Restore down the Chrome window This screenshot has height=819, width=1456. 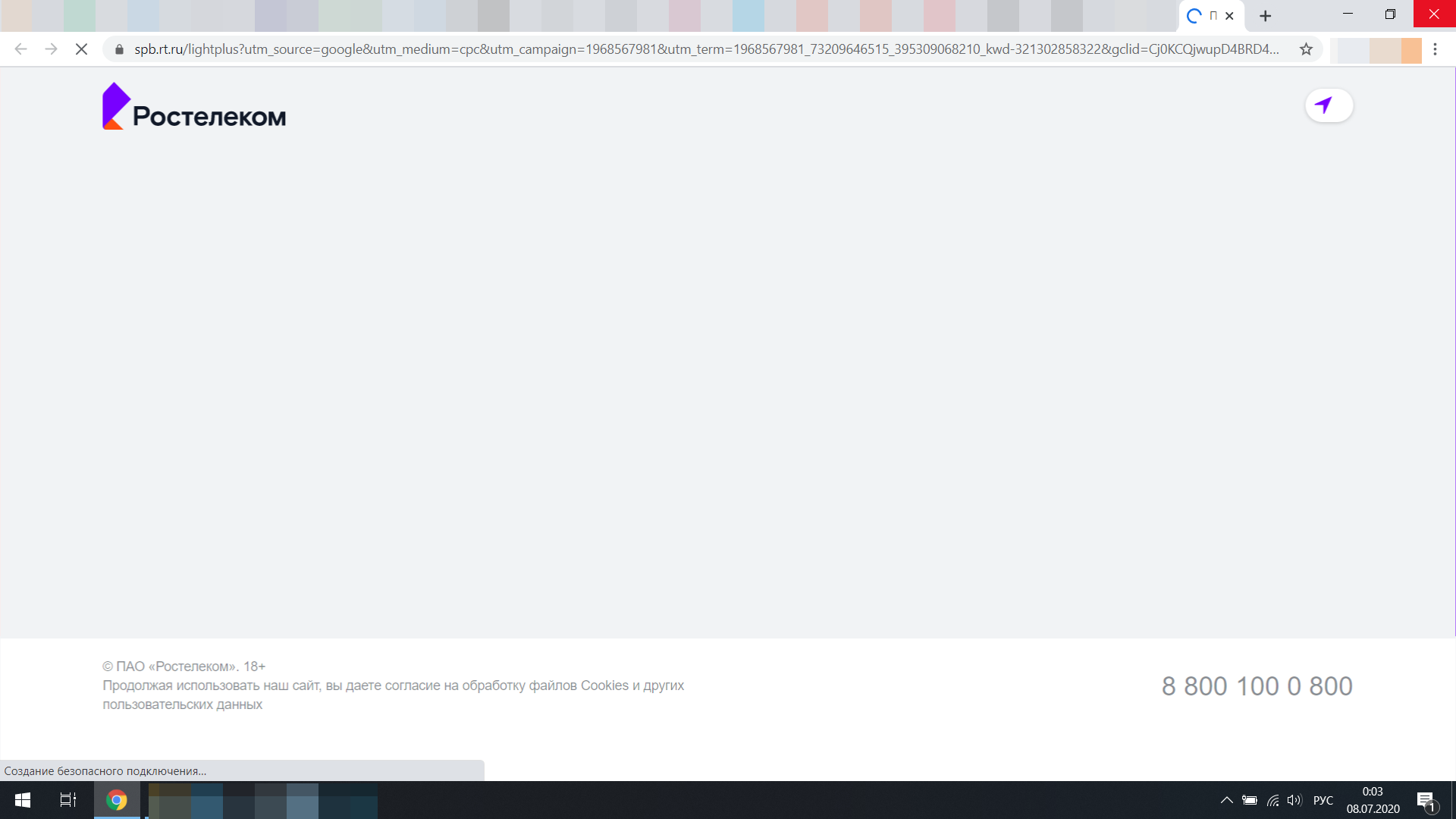(1390, 14)
